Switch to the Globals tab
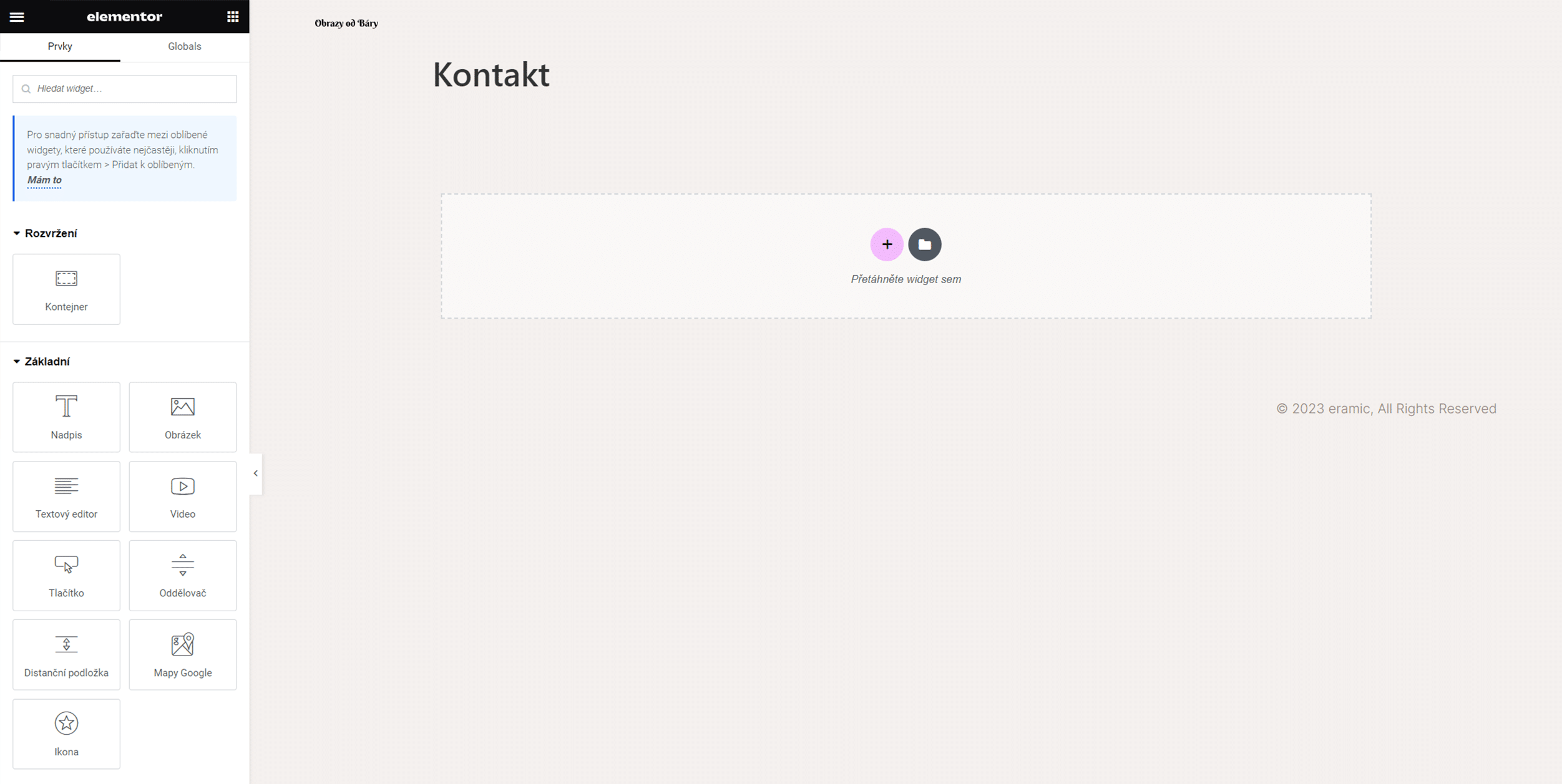This screenshot has height=784, width=1562. click(x=185, y=47)
